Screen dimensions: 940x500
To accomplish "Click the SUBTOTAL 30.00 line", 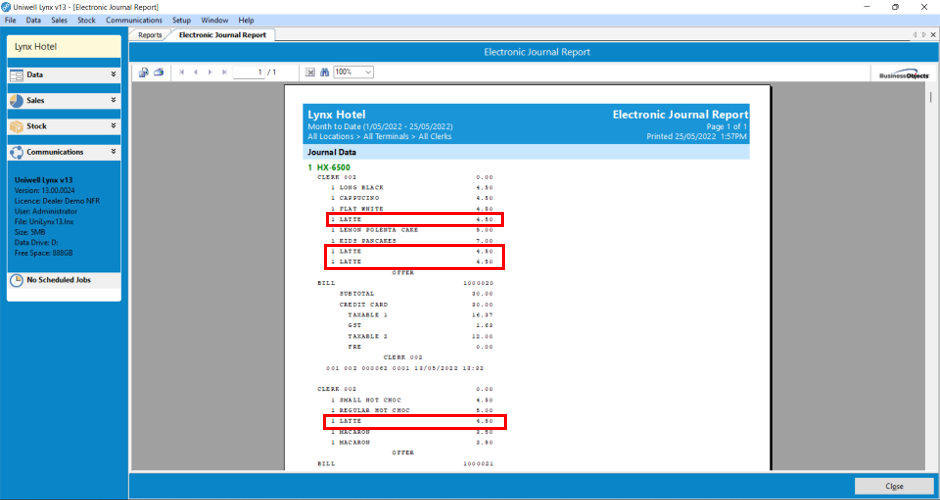I will point(416,294).
